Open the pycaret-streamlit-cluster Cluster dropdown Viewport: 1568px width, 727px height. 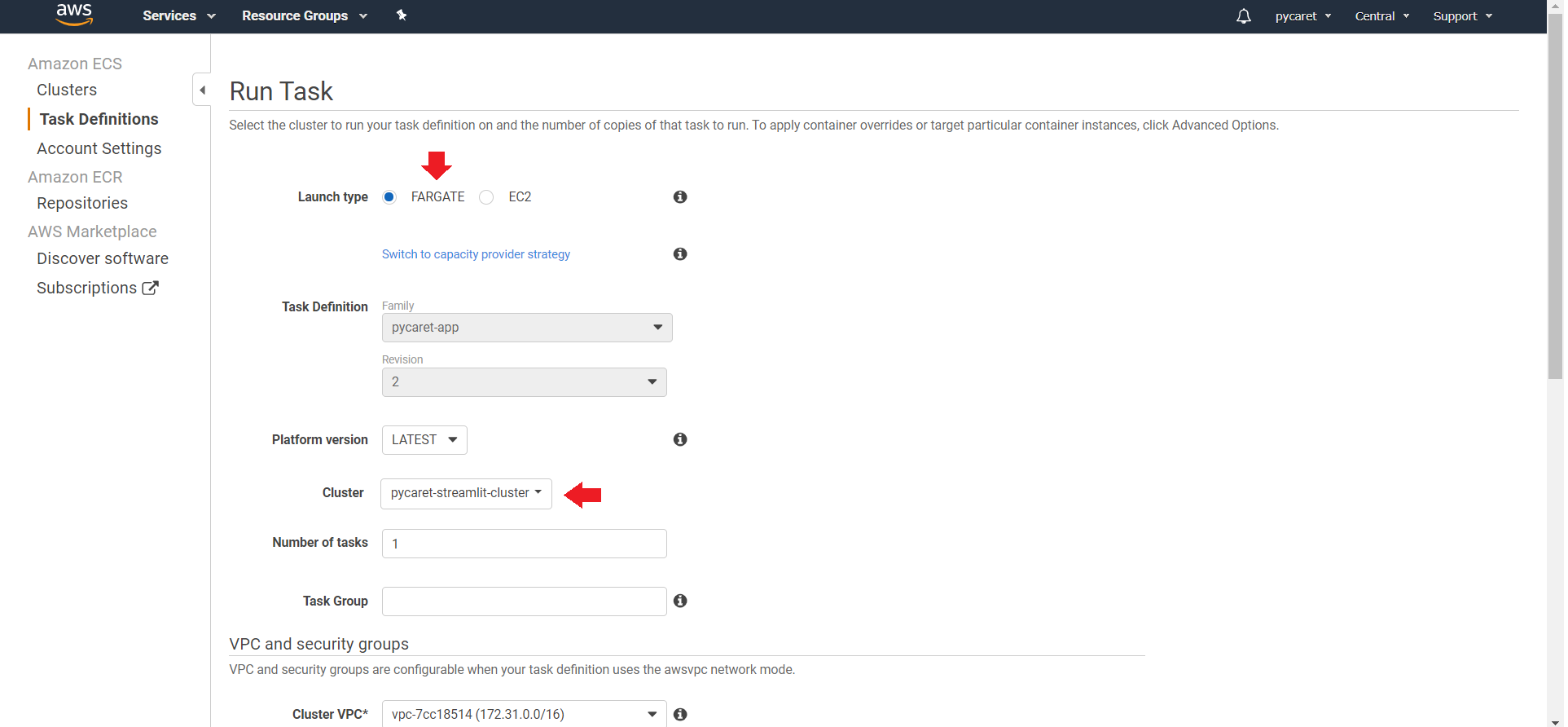pyautogui.click(x=466, y=494)
